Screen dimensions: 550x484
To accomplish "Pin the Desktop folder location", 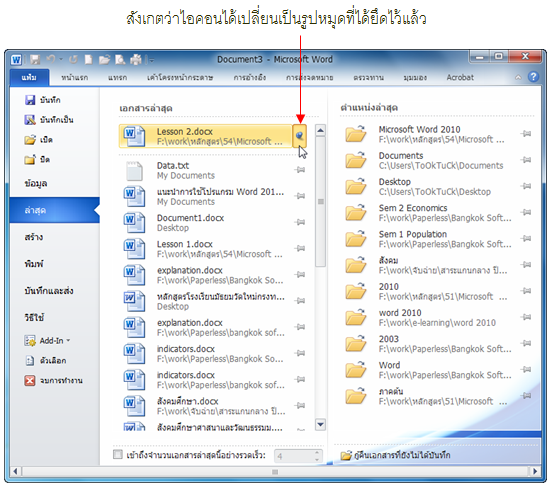I will tap(526, 186).
